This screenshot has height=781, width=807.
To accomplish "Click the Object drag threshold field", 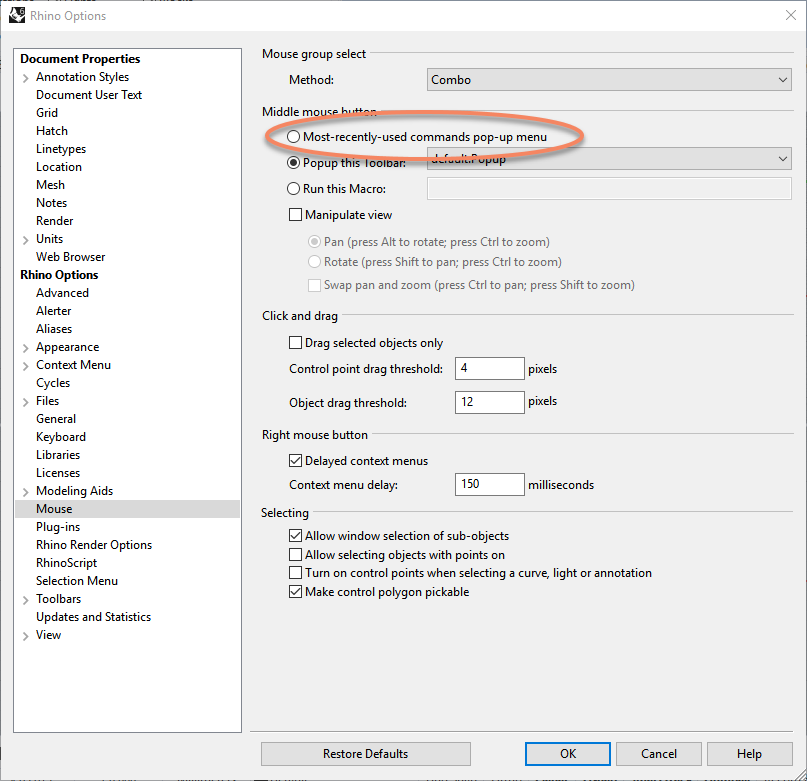I will click(489, 402).
